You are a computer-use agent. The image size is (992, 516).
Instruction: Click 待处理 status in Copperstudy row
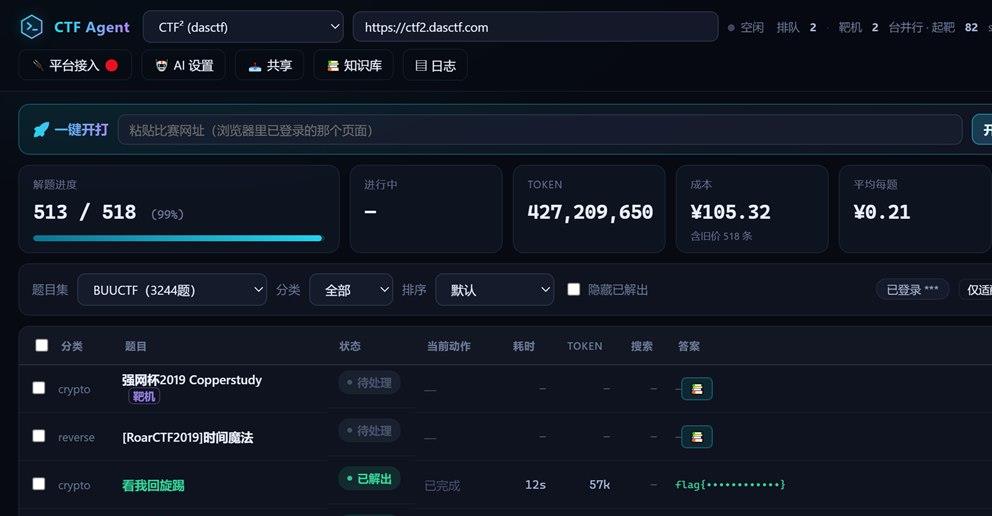[x=369, y=383]
